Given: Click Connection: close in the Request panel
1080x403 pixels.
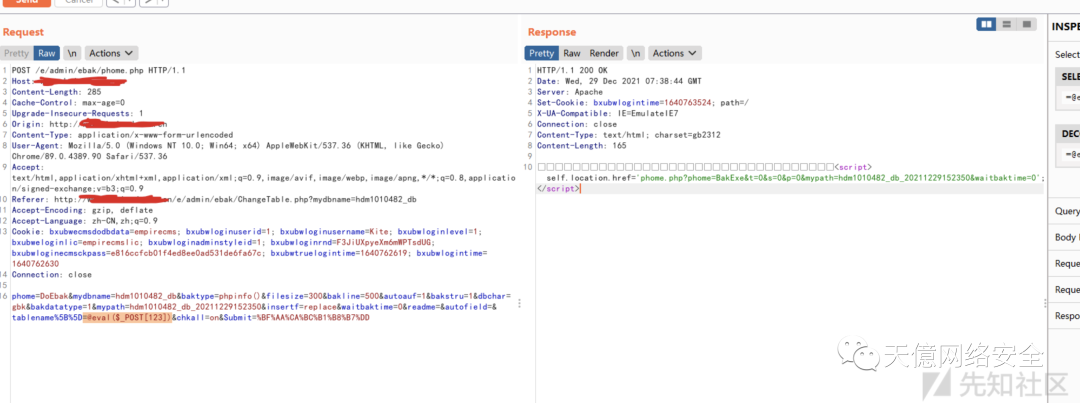Looking at the screenshot, I should [x=52, y=274].
